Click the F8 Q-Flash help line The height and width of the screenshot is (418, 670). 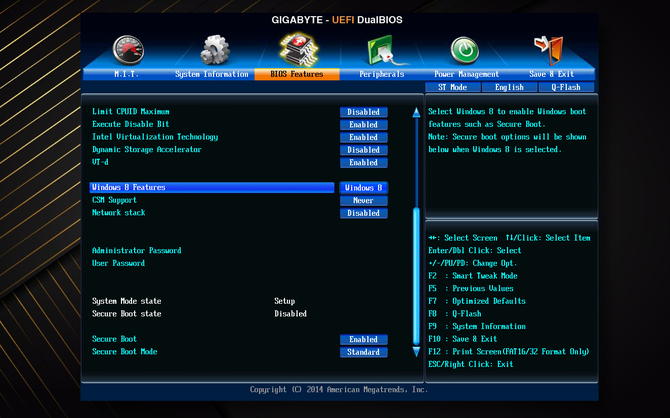[455, 314]
